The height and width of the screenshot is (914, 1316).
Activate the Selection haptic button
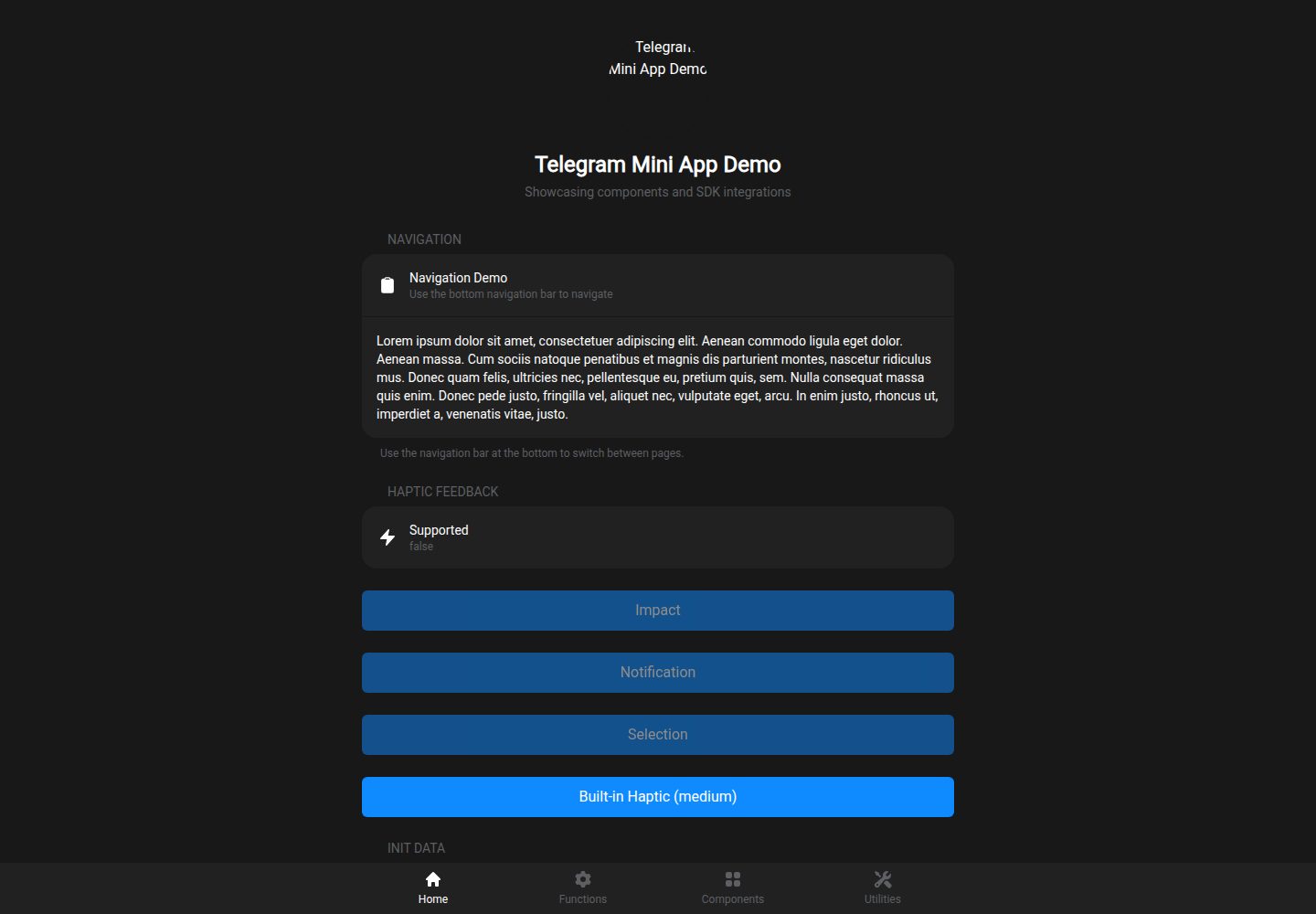658,735
